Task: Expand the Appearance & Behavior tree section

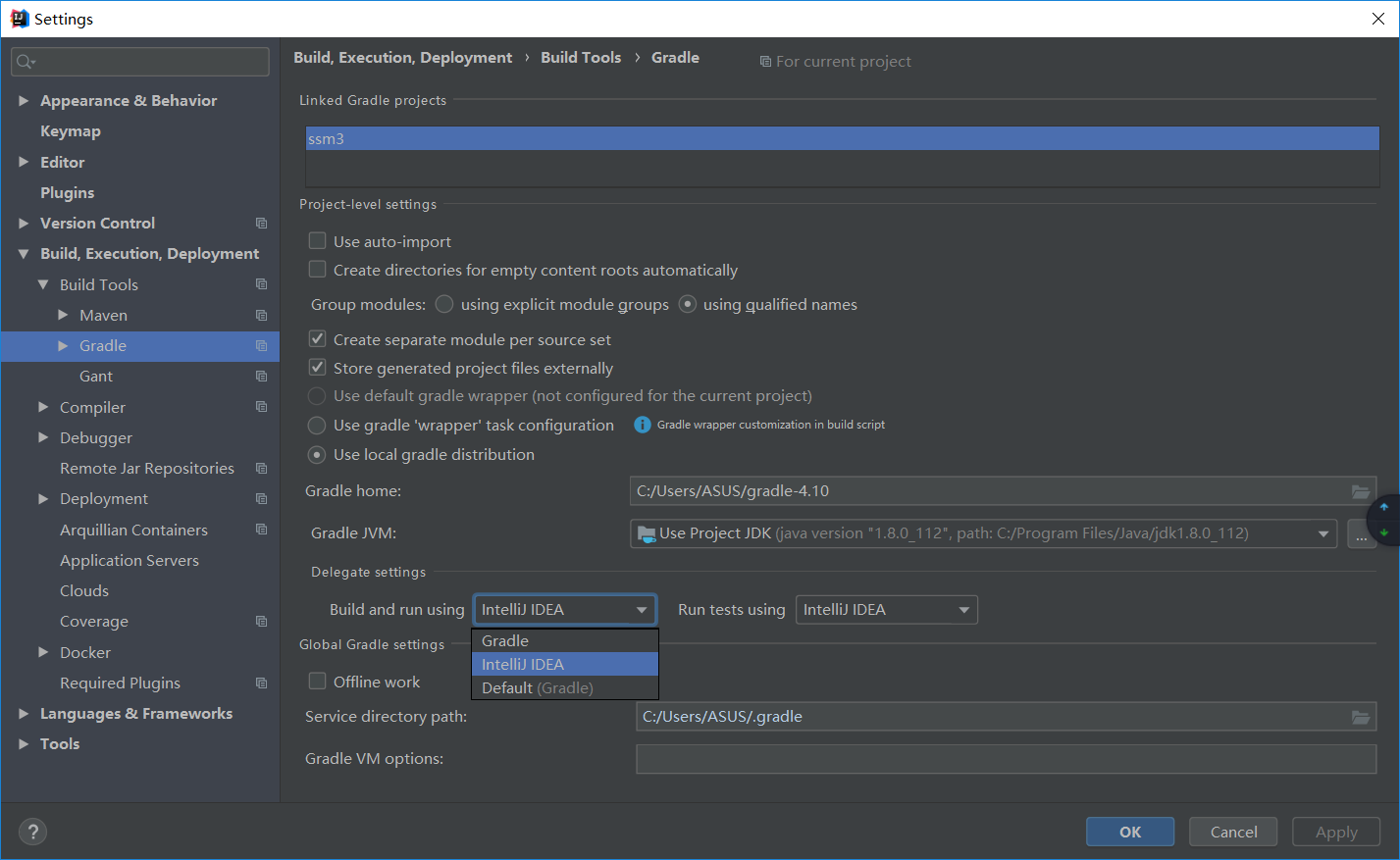Action: (24, 100)
